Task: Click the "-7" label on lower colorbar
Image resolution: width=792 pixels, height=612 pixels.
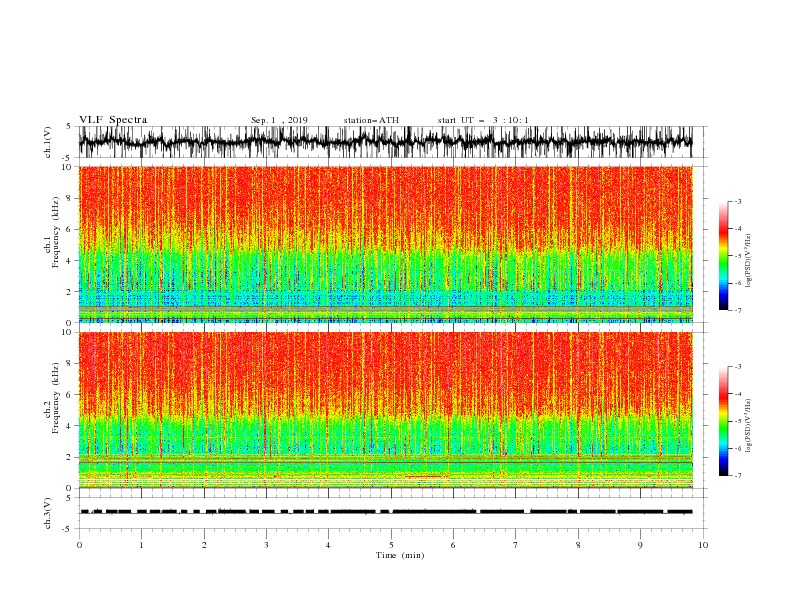Action: click(x=737, y=476)
